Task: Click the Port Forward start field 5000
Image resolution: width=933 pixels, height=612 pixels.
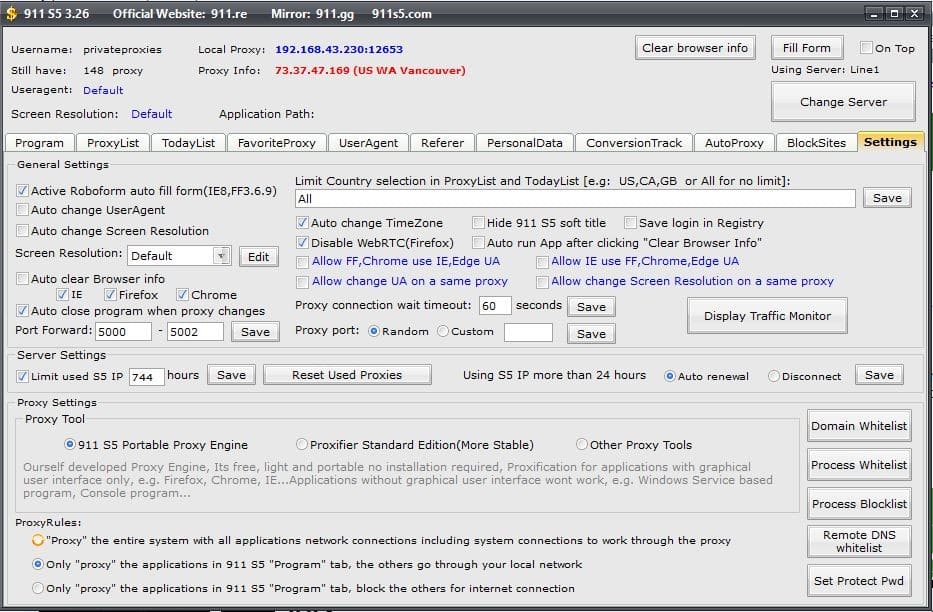Action: coord(124,332)
